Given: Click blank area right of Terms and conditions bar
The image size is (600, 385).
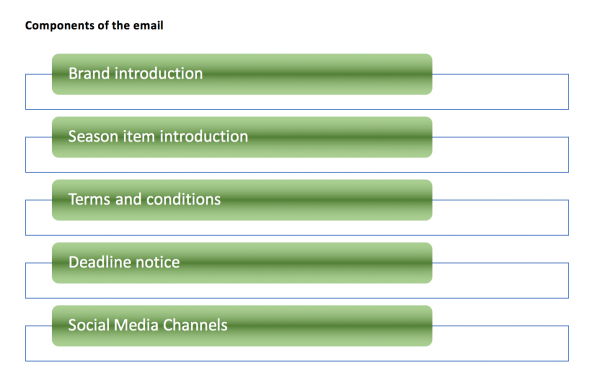Looking at the screenshot, I should 501,217.
